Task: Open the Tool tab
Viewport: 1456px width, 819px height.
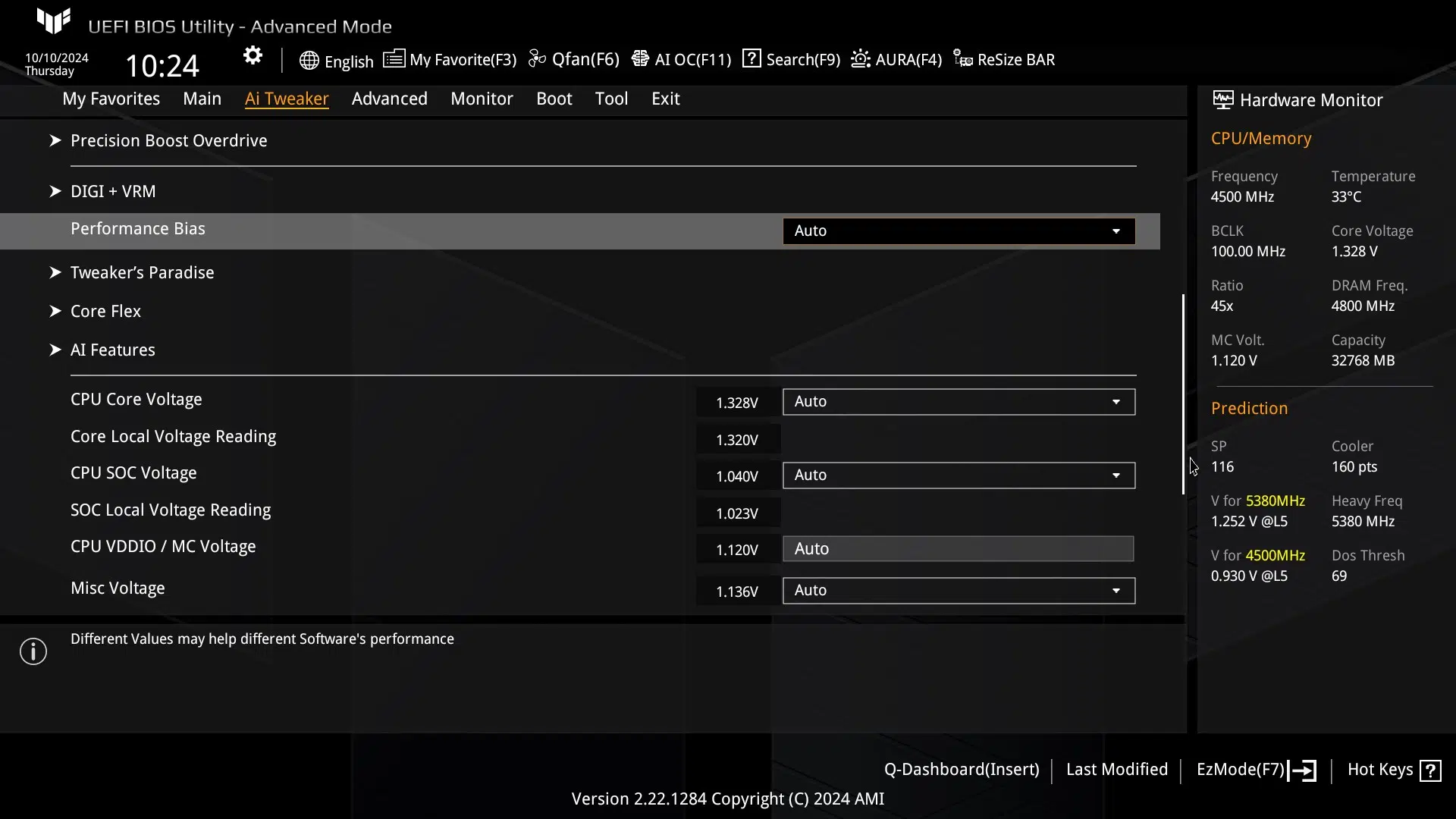Action: [x=611, y=99]
